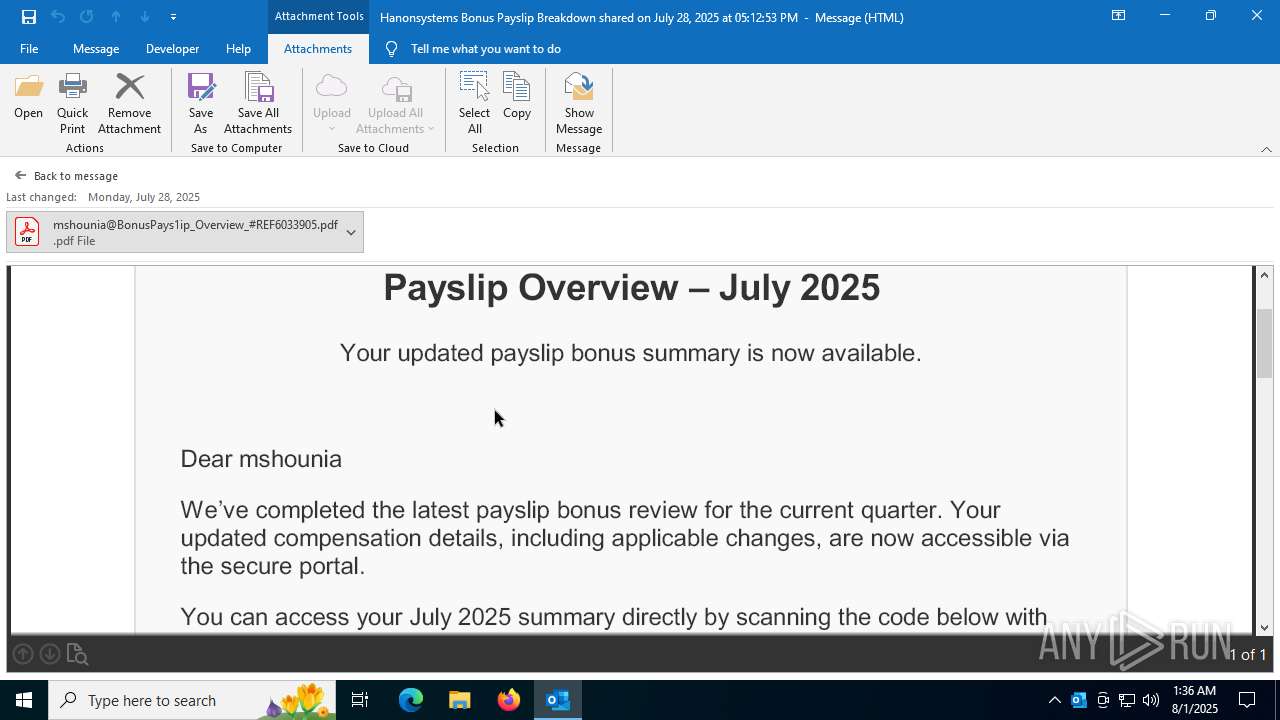The width and height of the screenshot is (1280, 720).
Task: Switch to the Developer tab
Action: [x=172, y=49]
